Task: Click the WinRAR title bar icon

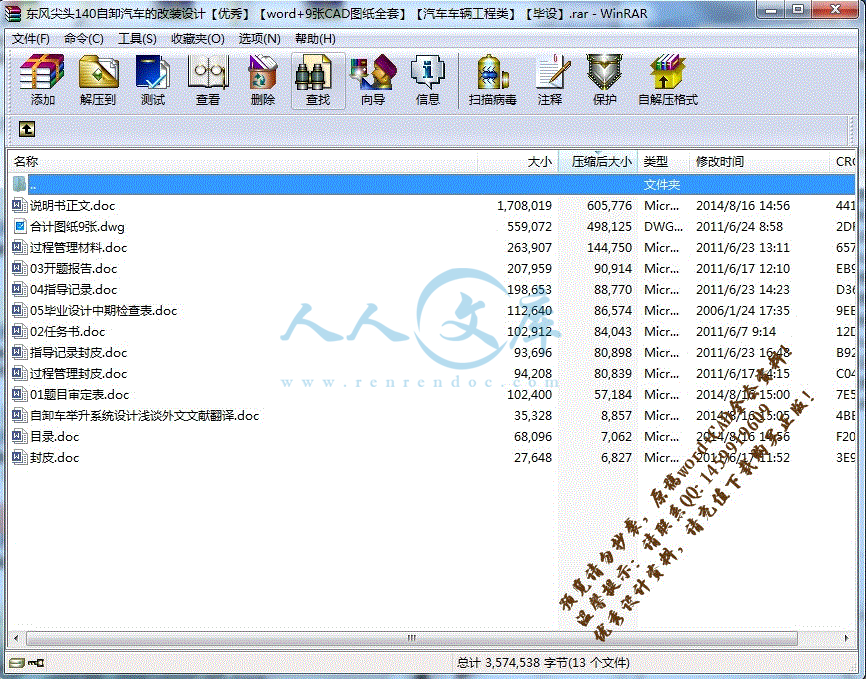Action: (x=13, y=13)
